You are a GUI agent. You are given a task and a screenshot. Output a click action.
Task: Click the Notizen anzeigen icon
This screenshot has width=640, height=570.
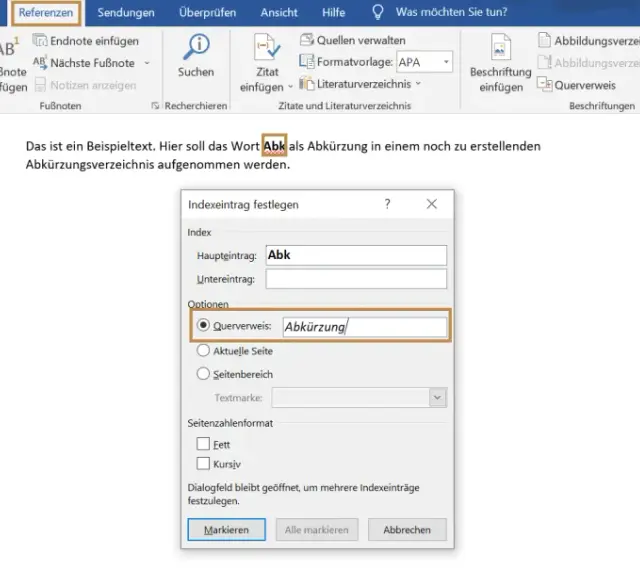[40, 85]
